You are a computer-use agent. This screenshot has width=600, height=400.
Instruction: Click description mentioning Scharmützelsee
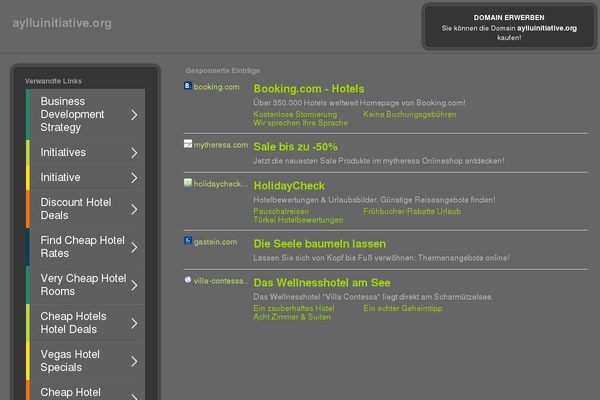373,297
